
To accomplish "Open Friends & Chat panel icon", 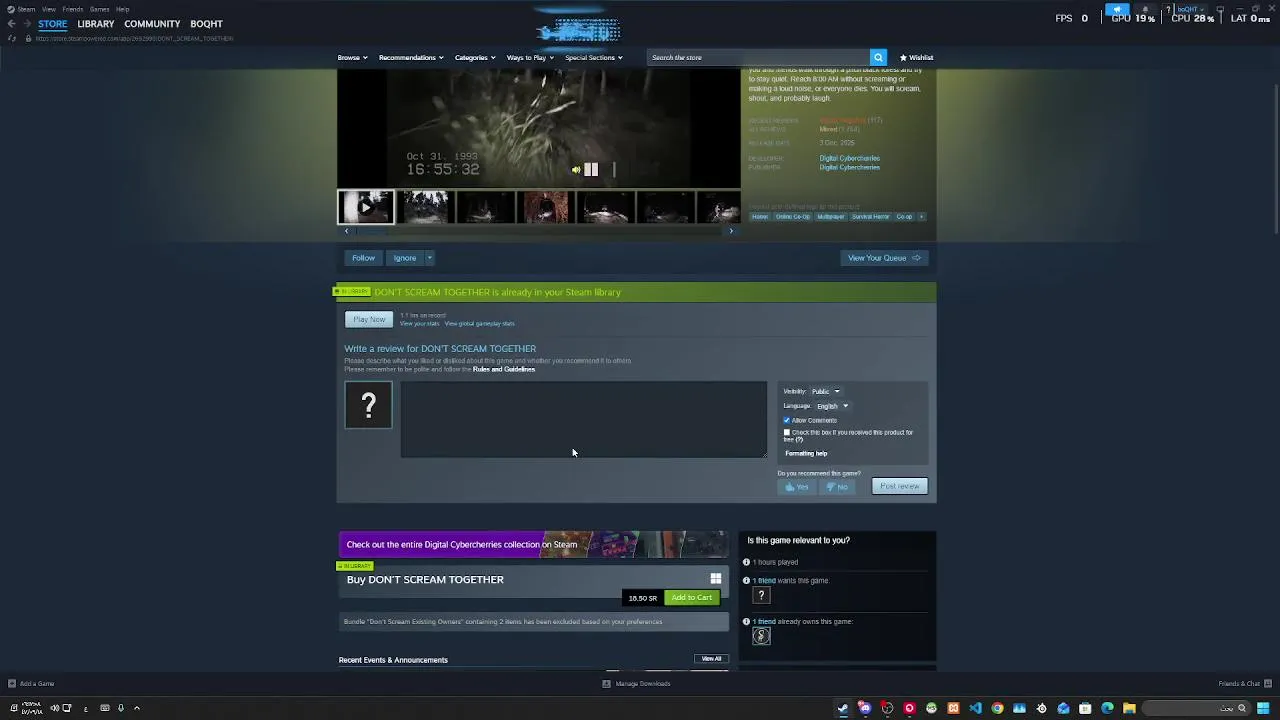I will click(x=1266, y=684).
